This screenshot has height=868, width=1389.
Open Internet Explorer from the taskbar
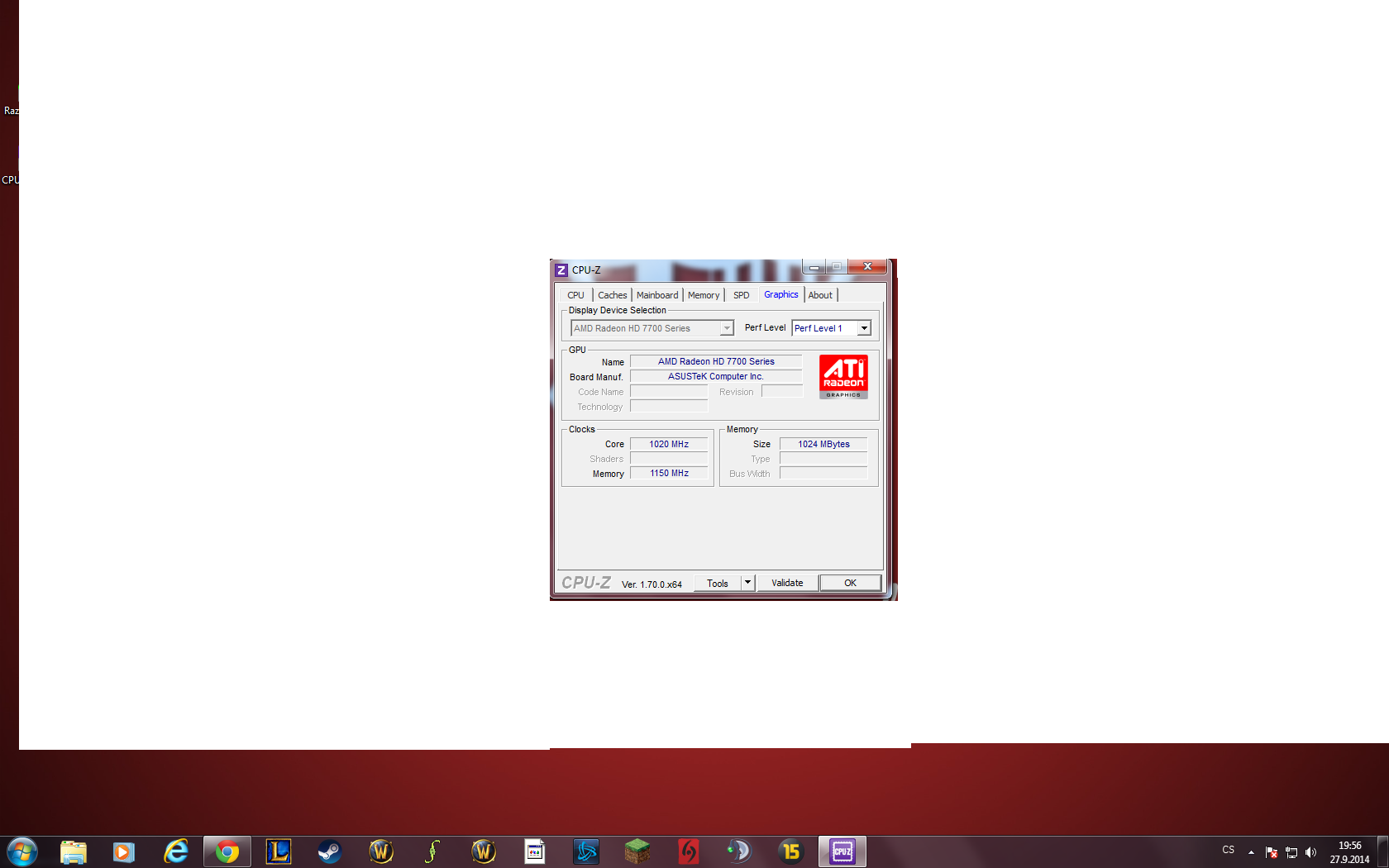pyautogui.click(x=175, y=851)
